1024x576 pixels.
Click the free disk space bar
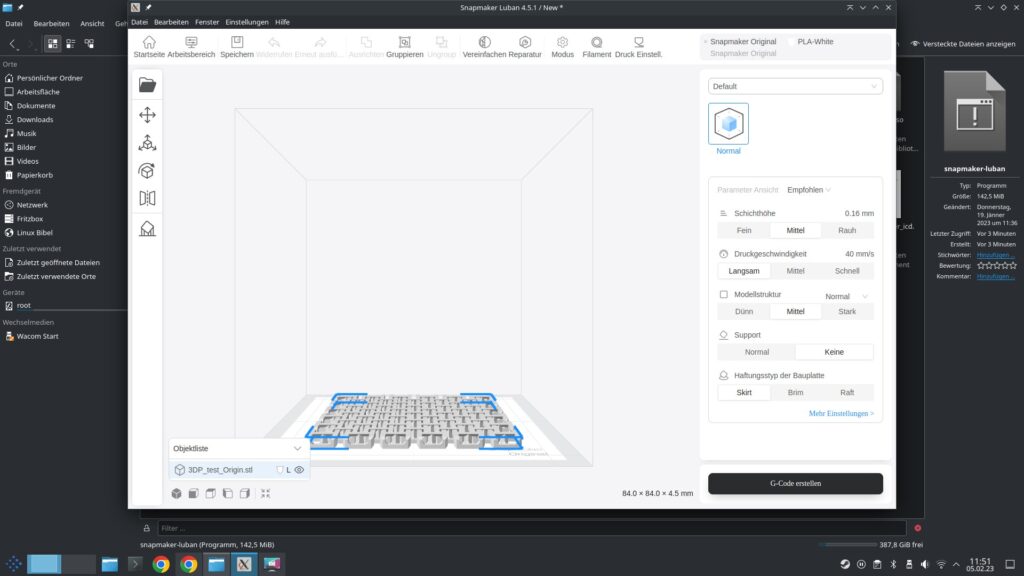[848, 545]
